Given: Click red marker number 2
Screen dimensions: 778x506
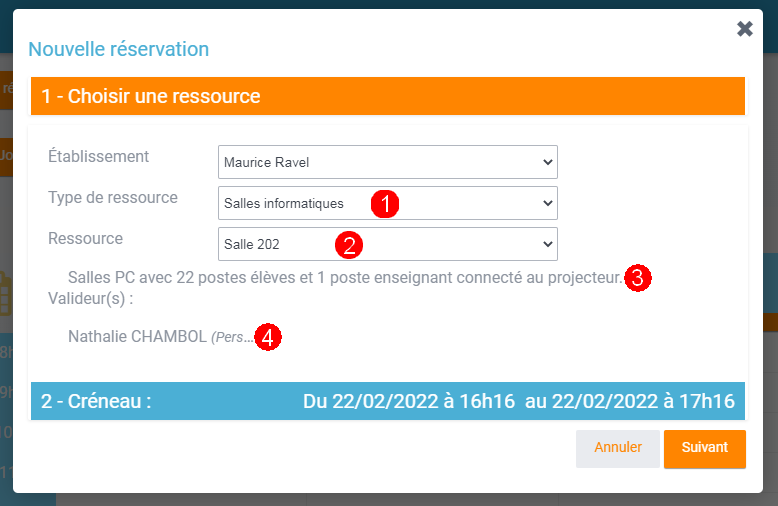Looking at the screenshot, I should coord(348,244).
